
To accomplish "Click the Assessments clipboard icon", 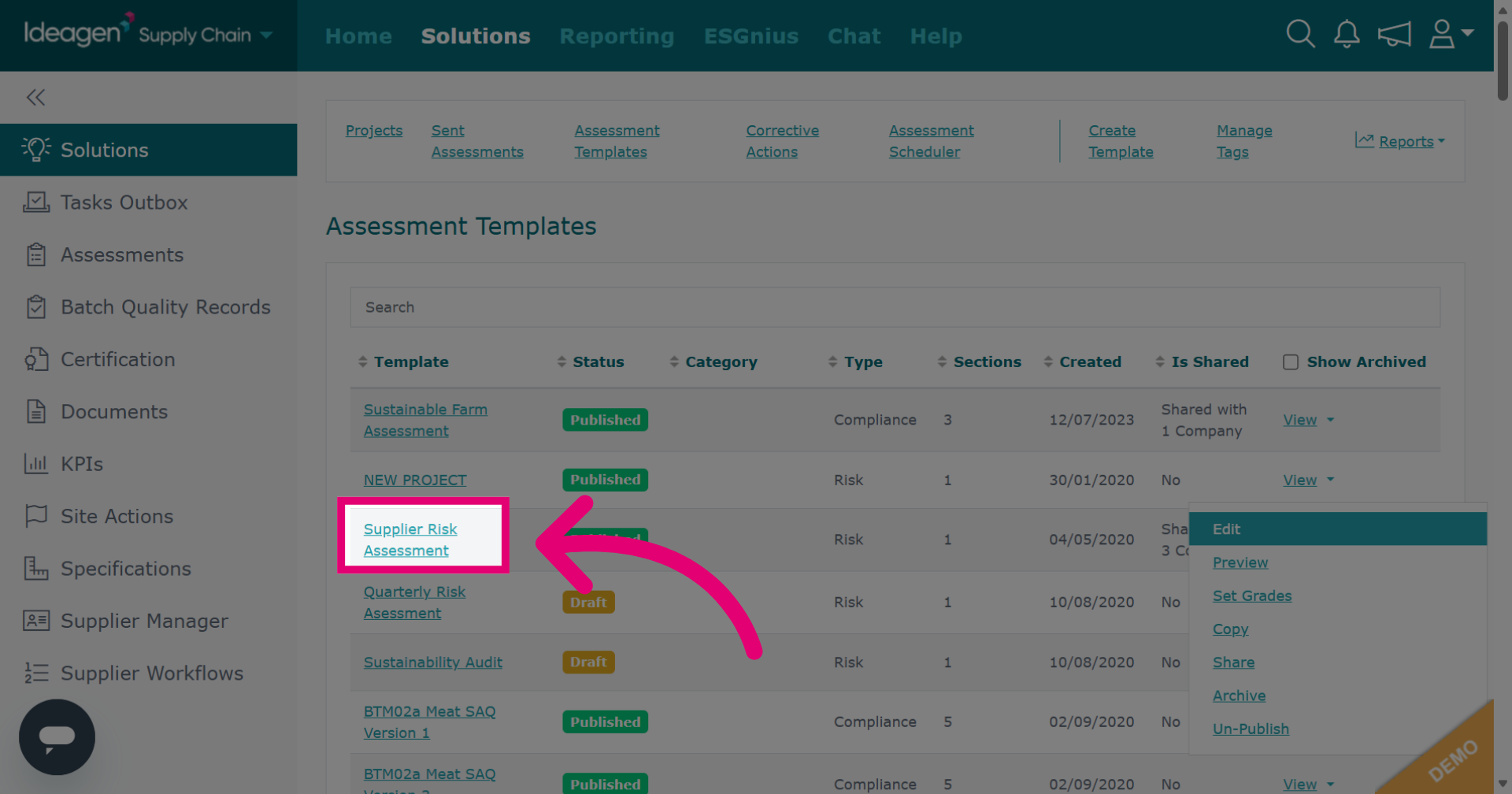I will tap(36, 254).
